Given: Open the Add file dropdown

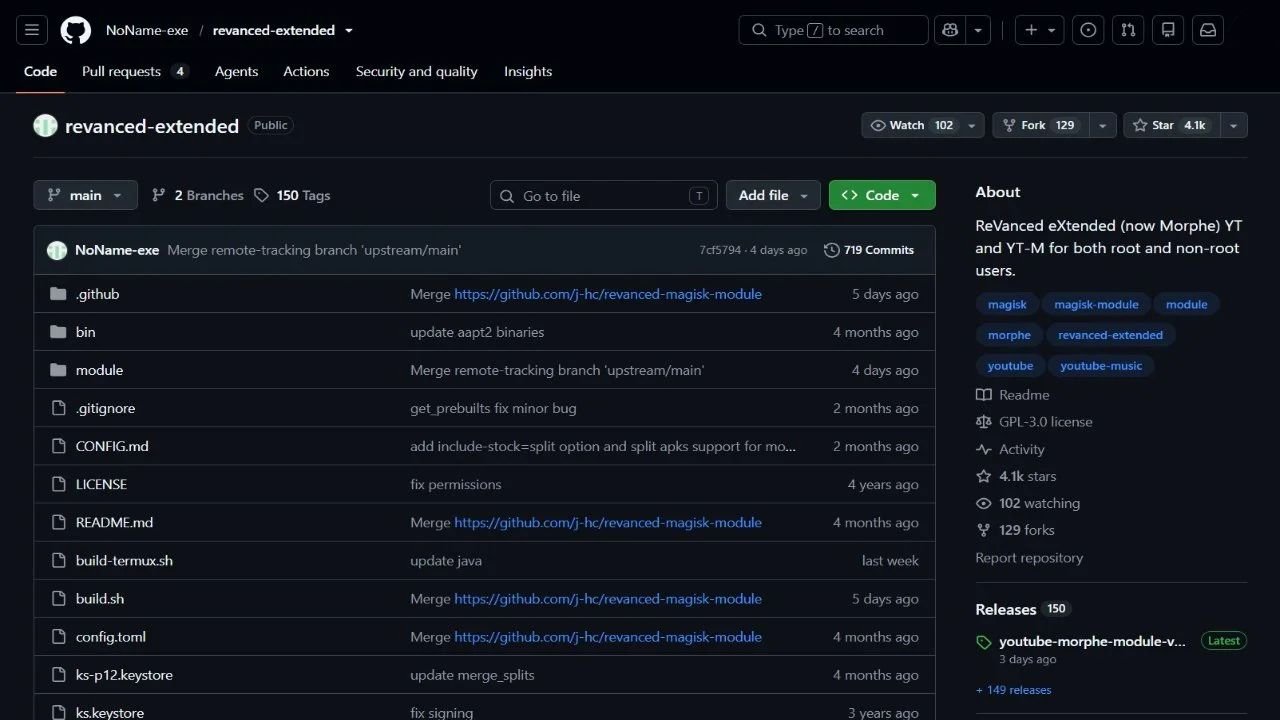Looking at the screenshot, I should tap(773, 195).
